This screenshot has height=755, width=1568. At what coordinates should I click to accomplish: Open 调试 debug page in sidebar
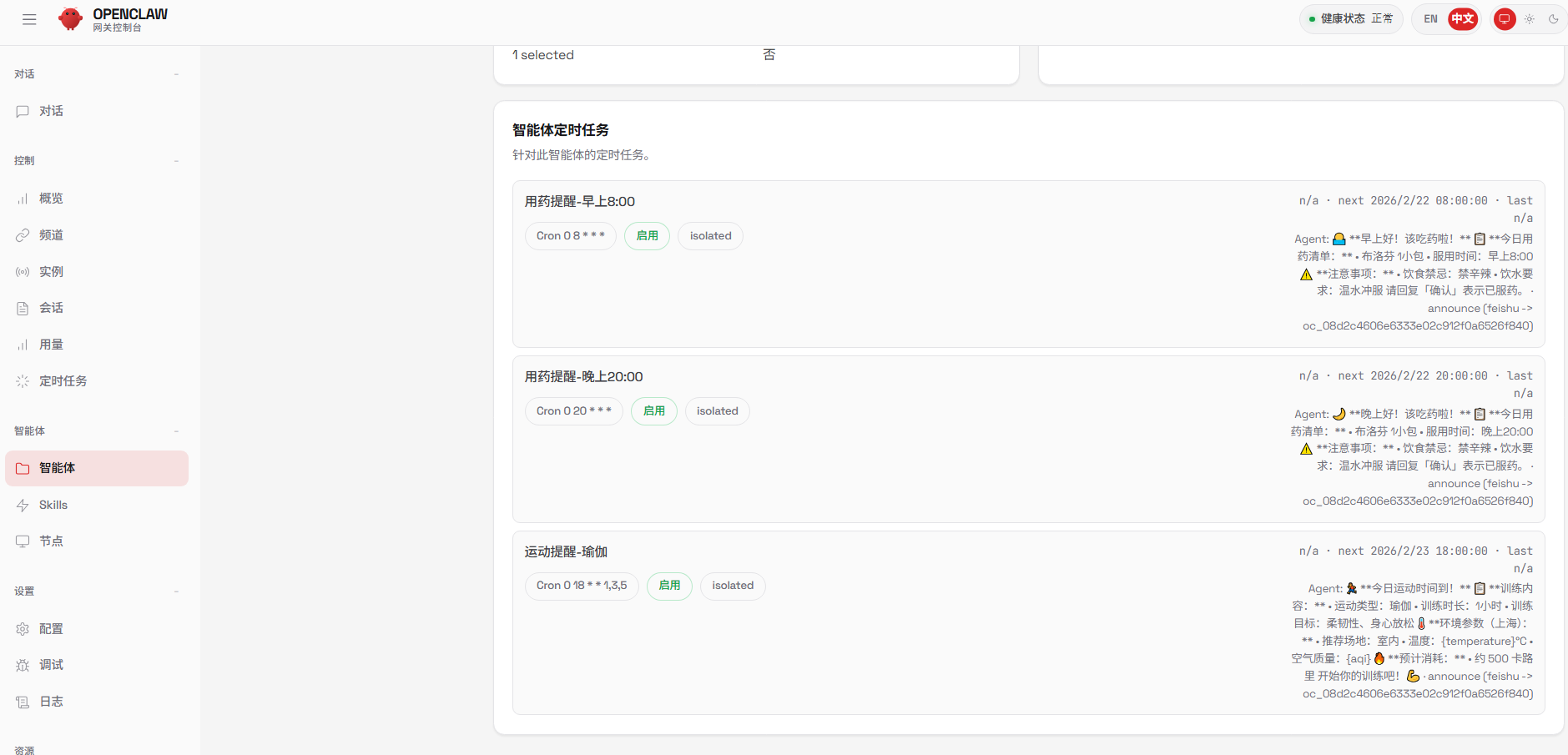[x=51, y=665]
